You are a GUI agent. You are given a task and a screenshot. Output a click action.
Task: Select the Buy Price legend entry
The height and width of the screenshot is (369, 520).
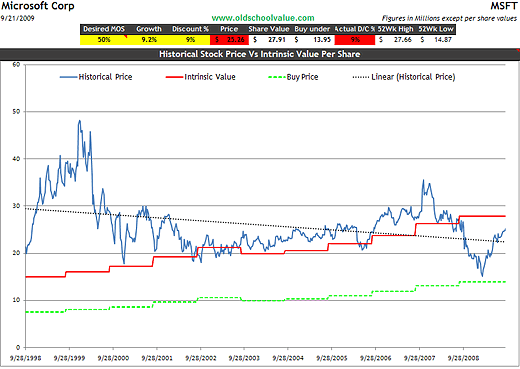[x=293, y=77]
